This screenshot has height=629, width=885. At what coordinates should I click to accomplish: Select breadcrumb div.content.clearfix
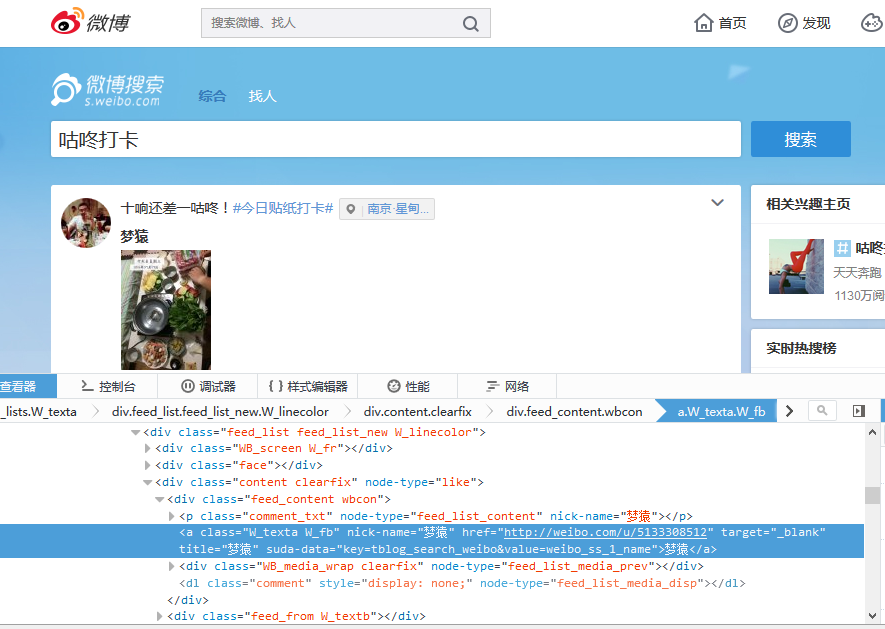418,412
